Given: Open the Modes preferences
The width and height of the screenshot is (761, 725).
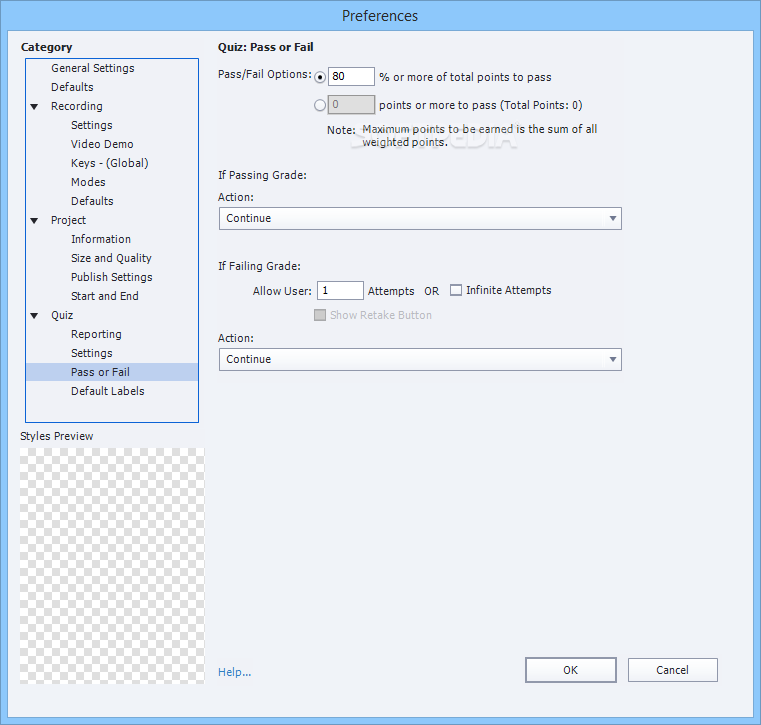Looking at the screenshot, I should point(88,182).
